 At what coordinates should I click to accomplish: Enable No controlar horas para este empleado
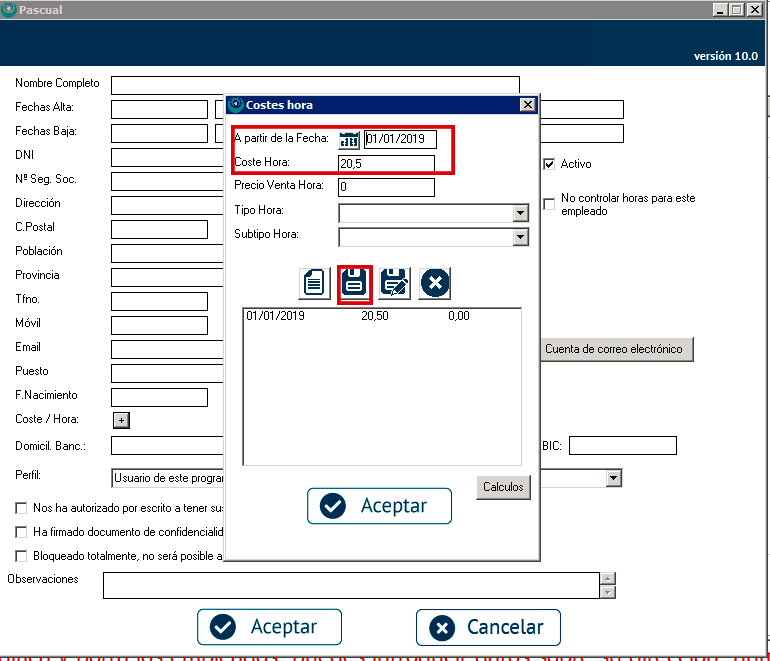pos(549,205)
